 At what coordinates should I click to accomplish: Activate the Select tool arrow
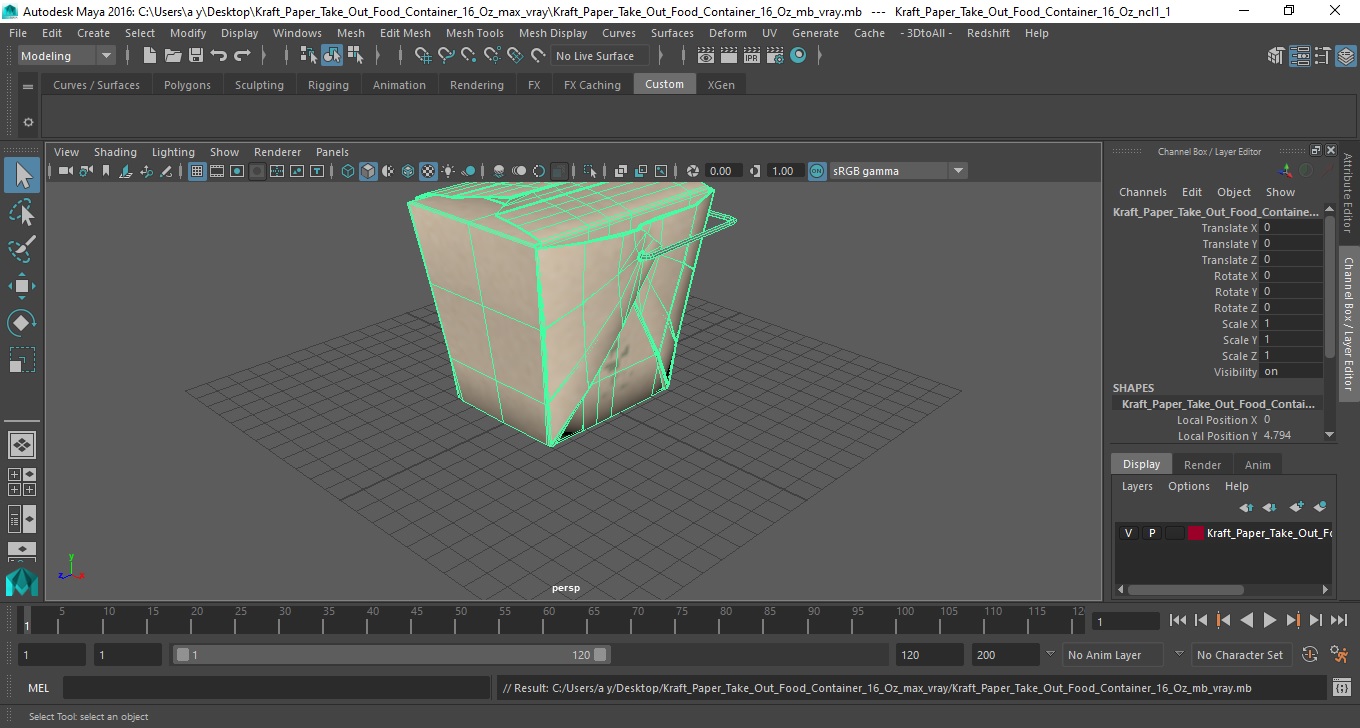[x=22, y=175]
